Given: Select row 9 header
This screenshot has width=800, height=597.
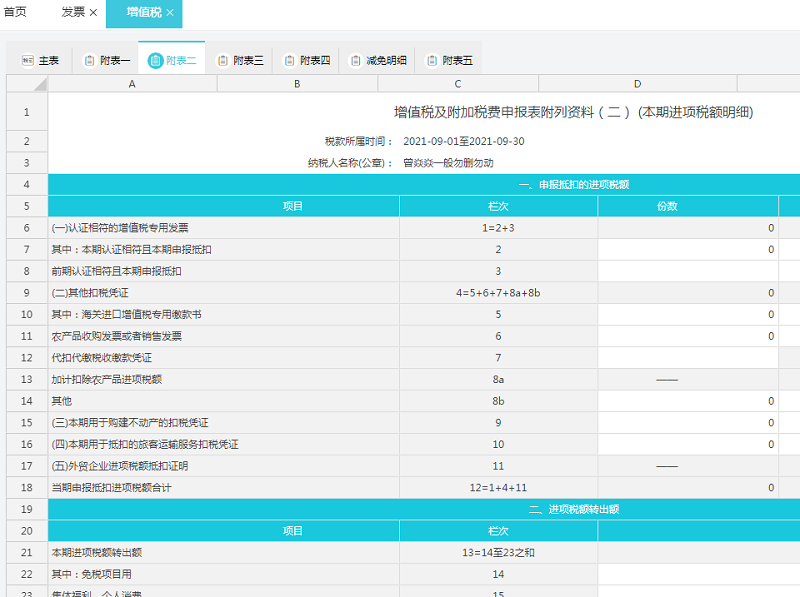Looking at the screenshot, I should 27,293.
